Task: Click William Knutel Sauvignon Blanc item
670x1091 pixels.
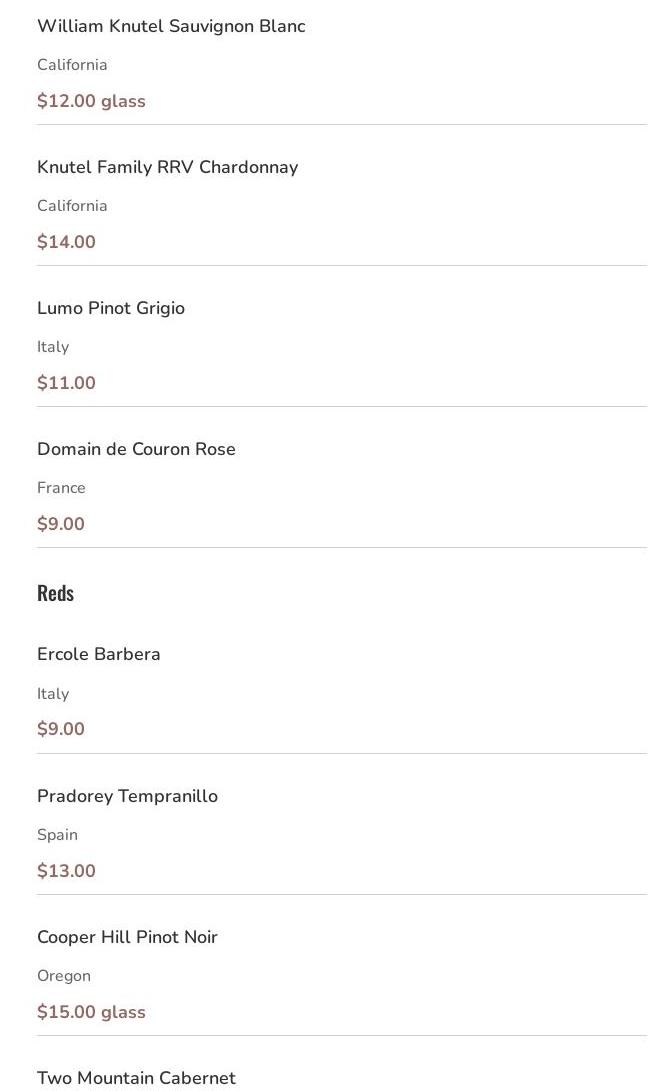Action: pos(171,27)
